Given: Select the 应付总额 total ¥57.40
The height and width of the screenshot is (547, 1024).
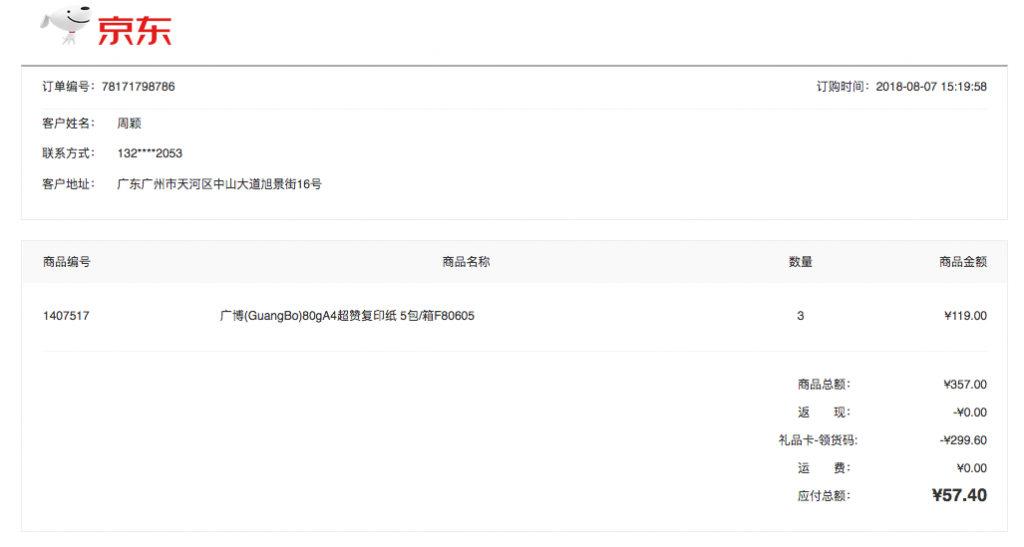Looking at the screenshot, I should tap(958, 495).
